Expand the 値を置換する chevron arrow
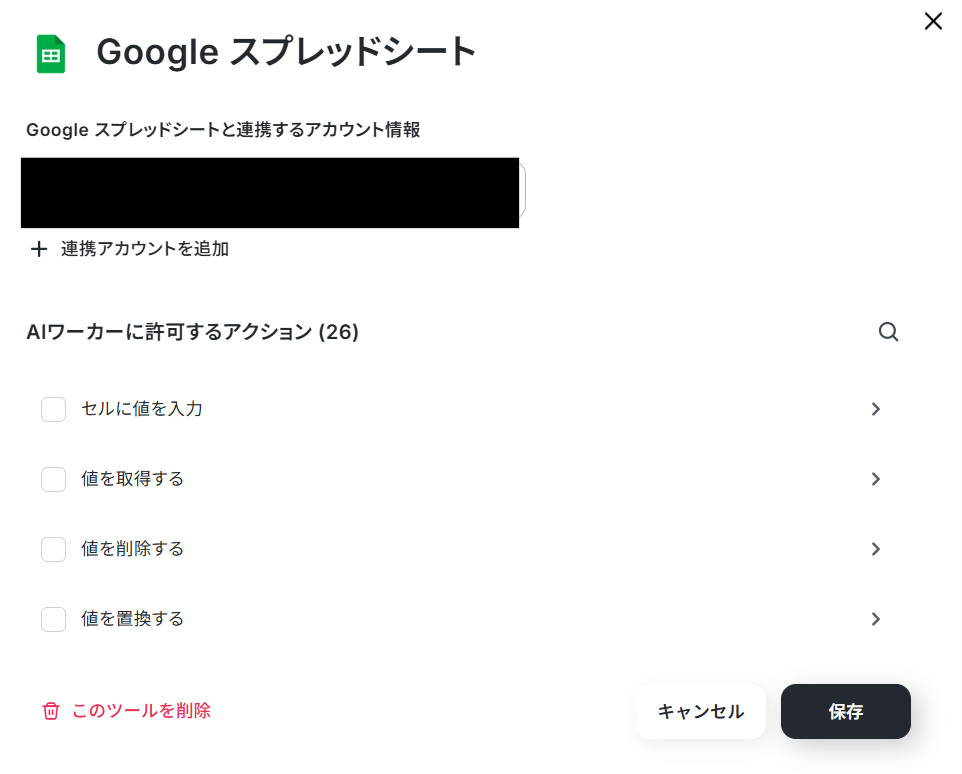The height and width of the screenshot is (774, 962). click(x=875, y=619)
